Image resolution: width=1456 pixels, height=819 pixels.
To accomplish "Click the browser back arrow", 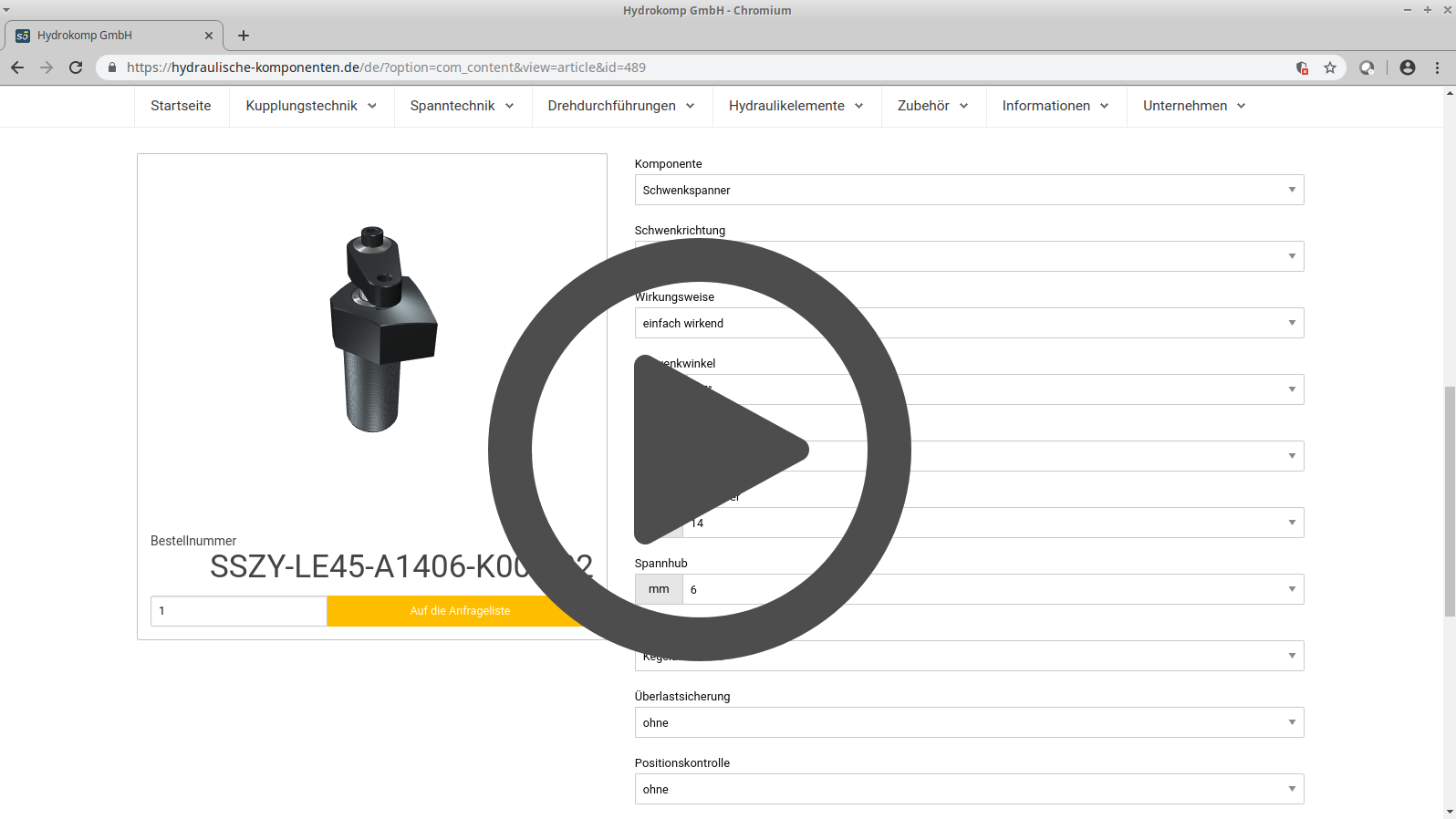I will click(17, 67).
